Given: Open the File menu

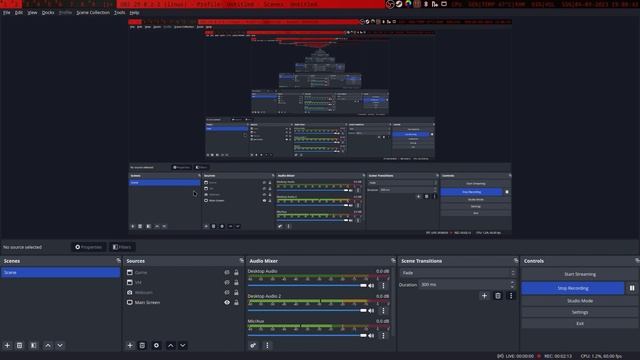Looking at the screenshot, I should [7, 13].
